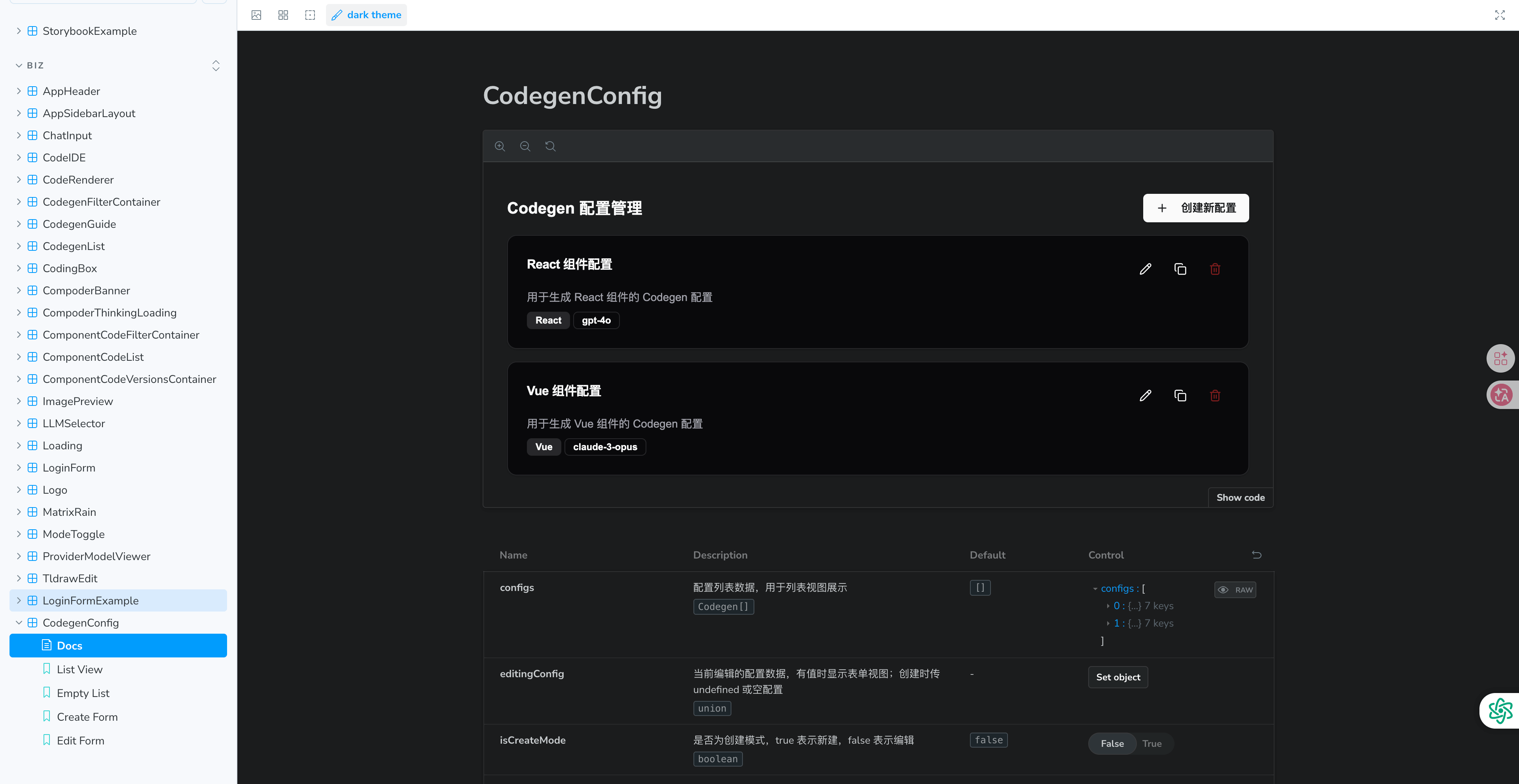Viewport: 1519px width, 784px height.
Task: Expand configs item 0 in control
Action: point(1108,606)
